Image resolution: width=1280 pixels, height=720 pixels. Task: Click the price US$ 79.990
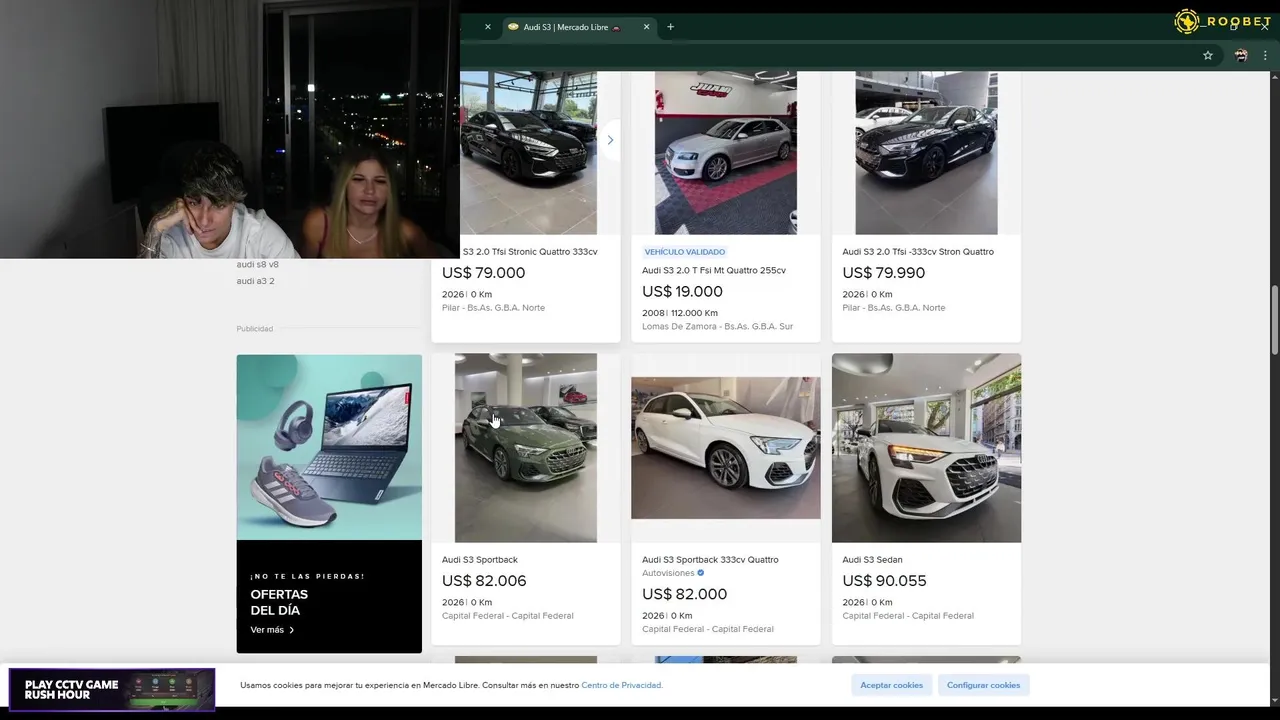click(884, 273)
